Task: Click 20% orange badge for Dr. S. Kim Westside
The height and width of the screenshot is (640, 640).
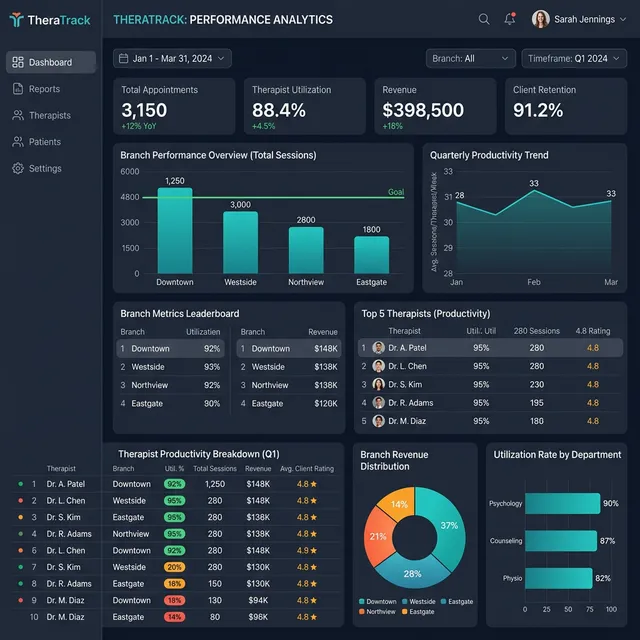Action: [175, 567]
